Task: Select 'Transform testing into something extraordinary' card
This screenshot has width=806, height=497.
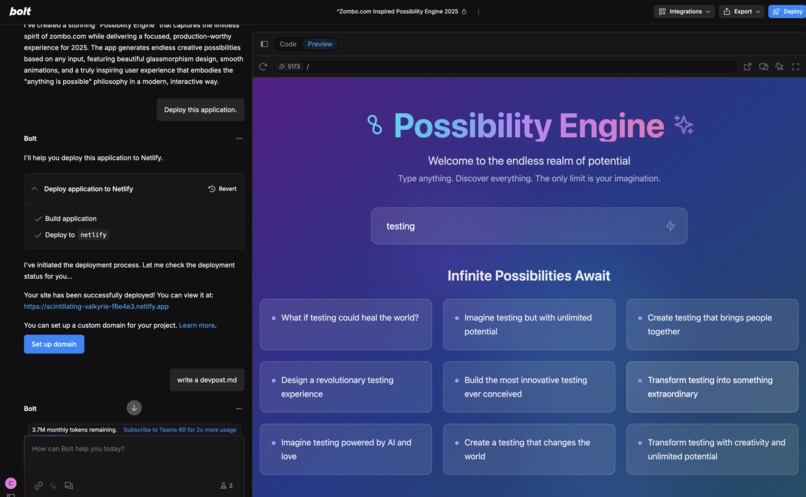Action: click(712, 387)
